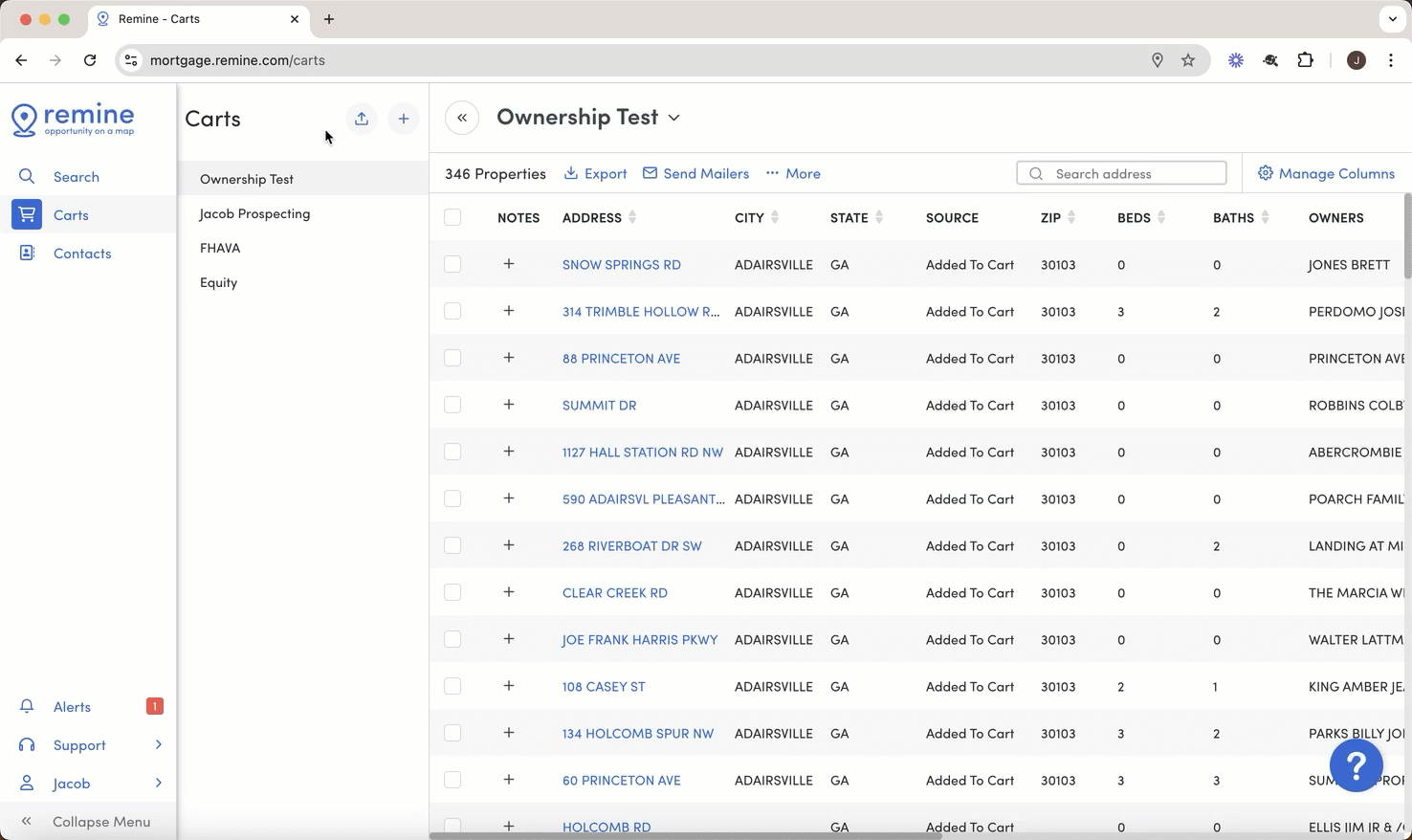Check the 590 ADAIRSVL PLEASANT row checkbox
This screenshot has height=840, width=1412.
[452, 498]
